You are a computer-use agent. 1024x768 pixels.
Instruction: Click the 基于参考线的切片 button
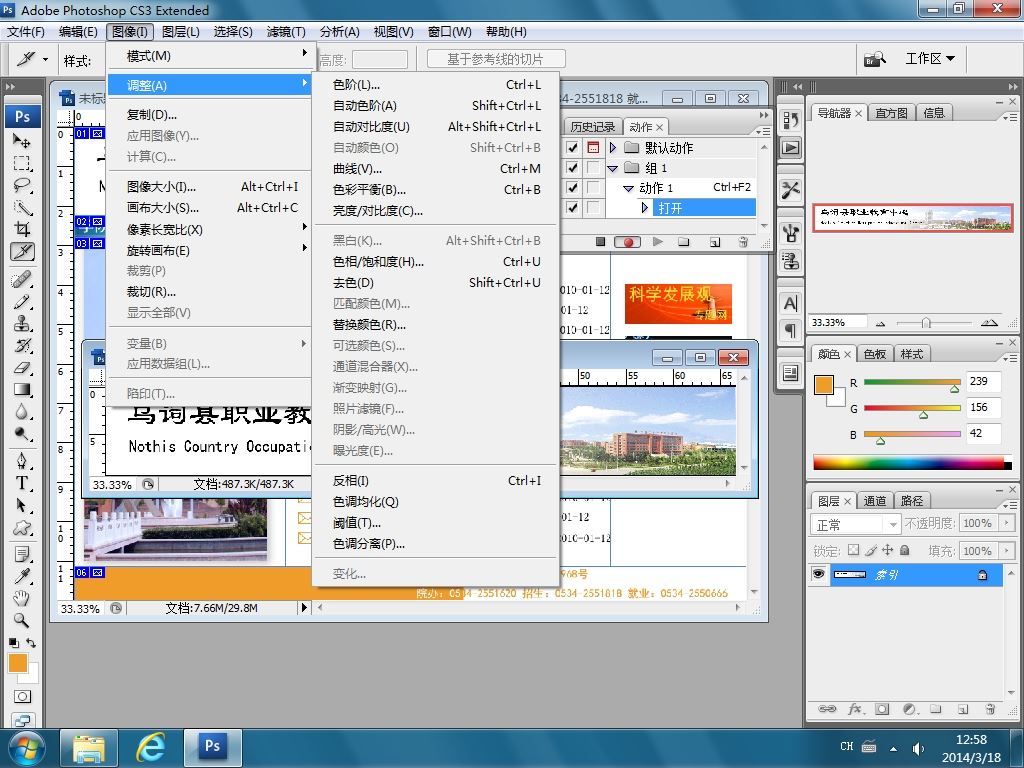[x=496, y=59]
